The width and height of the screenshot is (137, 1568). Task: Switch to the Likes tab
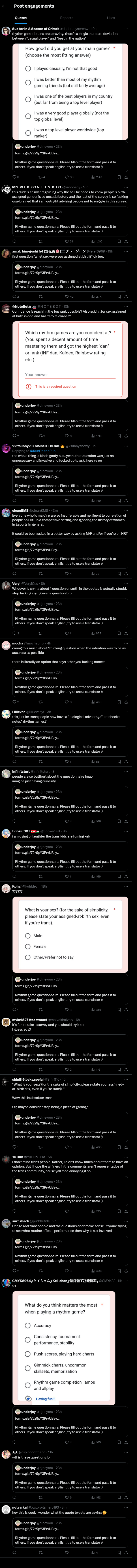pyautogui.click(x=111, y=18)
